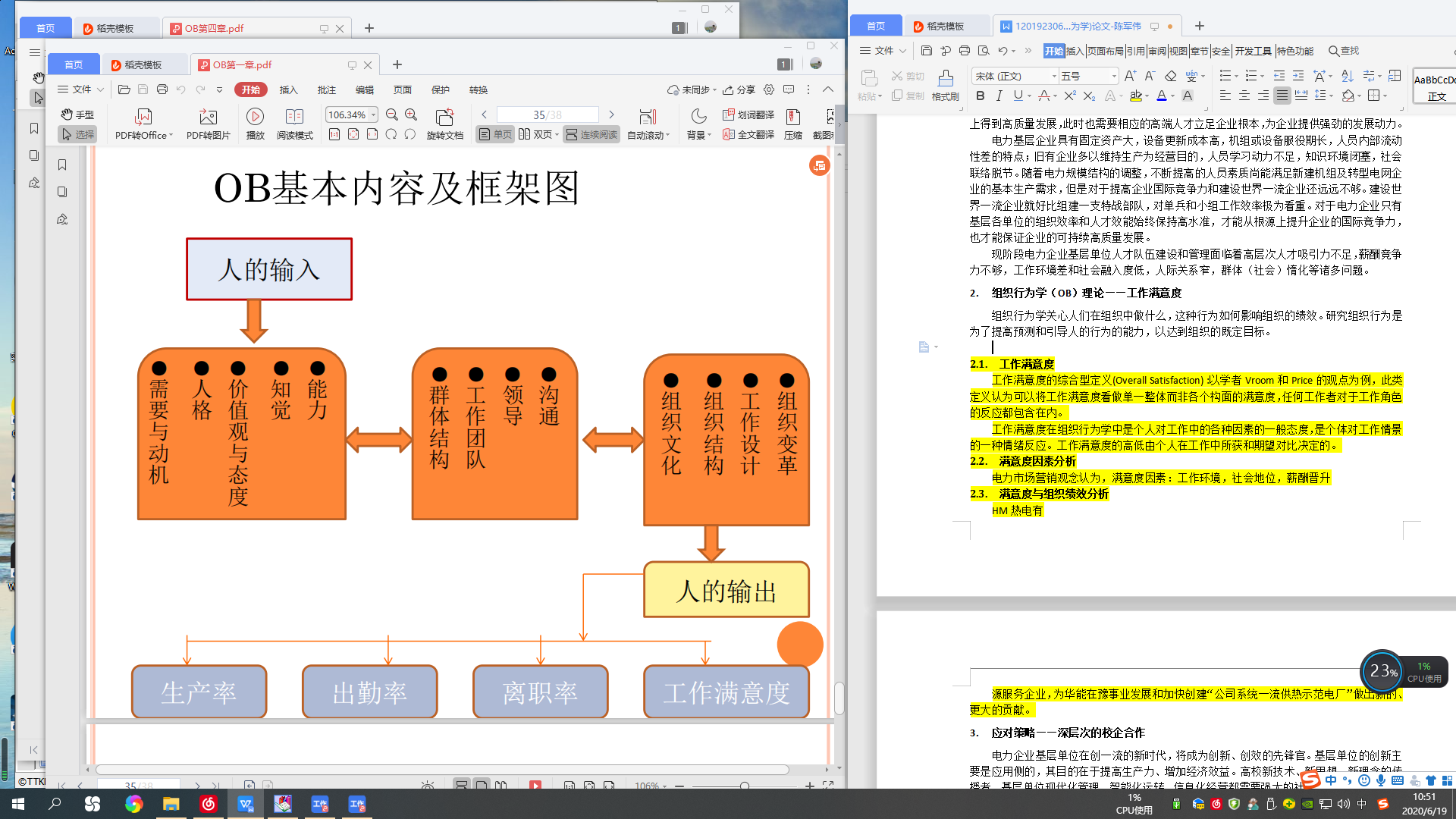Zoom in the PDF page
Viewport: 1456px width, 819px height.
(411, 115)
